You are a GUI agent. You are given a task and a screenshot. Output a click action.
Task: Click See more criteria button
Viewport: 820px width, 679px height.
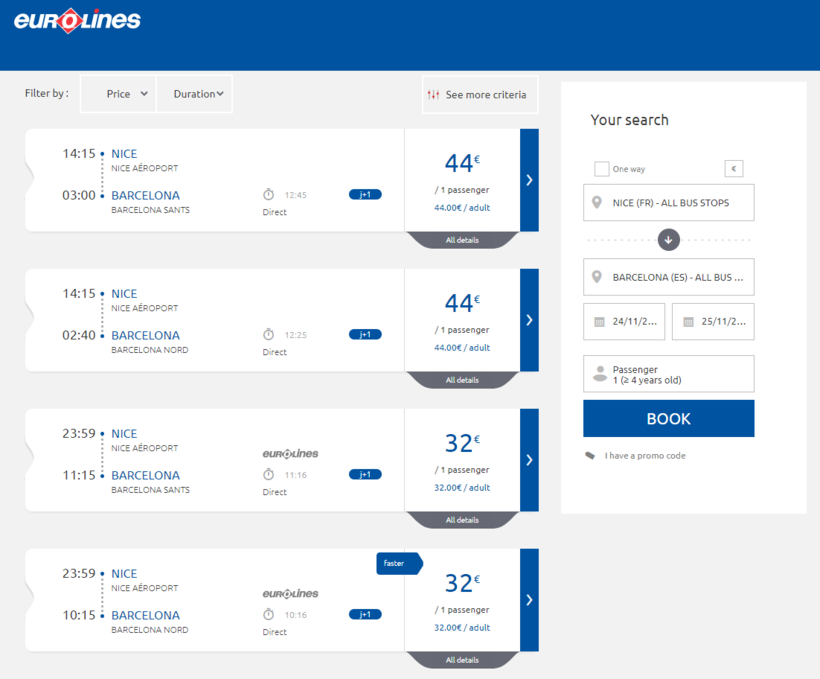pos(480,95)
